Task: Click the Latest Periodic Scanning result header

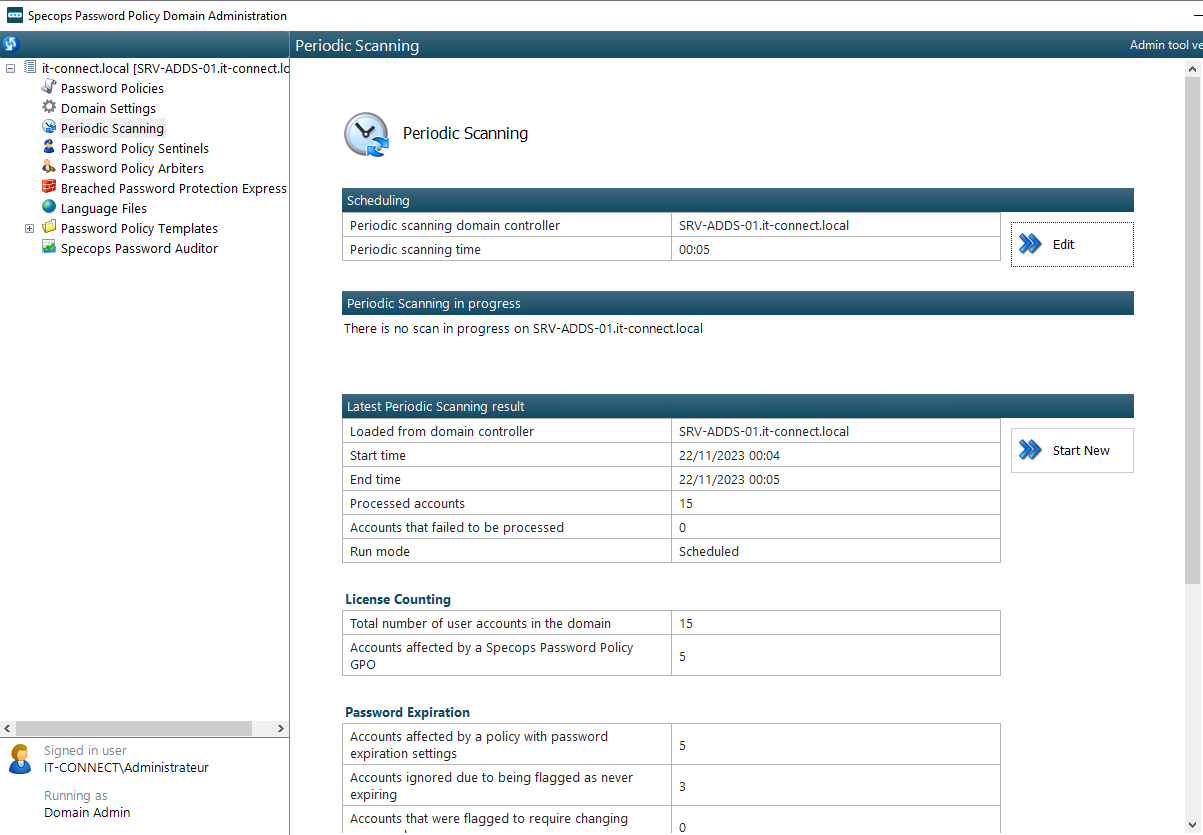Action: coord(738,406)
